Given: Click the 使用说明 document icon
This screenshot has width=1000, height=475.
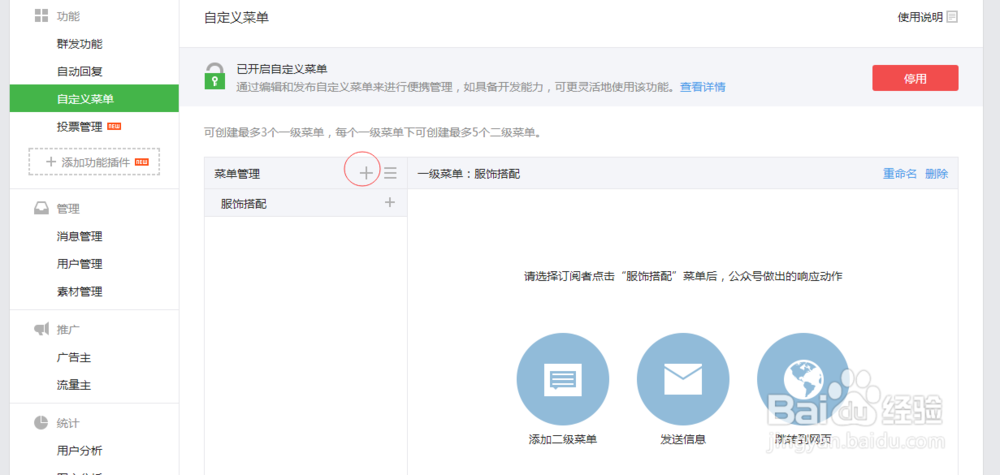Looking at the screenshot, I should [x=952, y=17].
